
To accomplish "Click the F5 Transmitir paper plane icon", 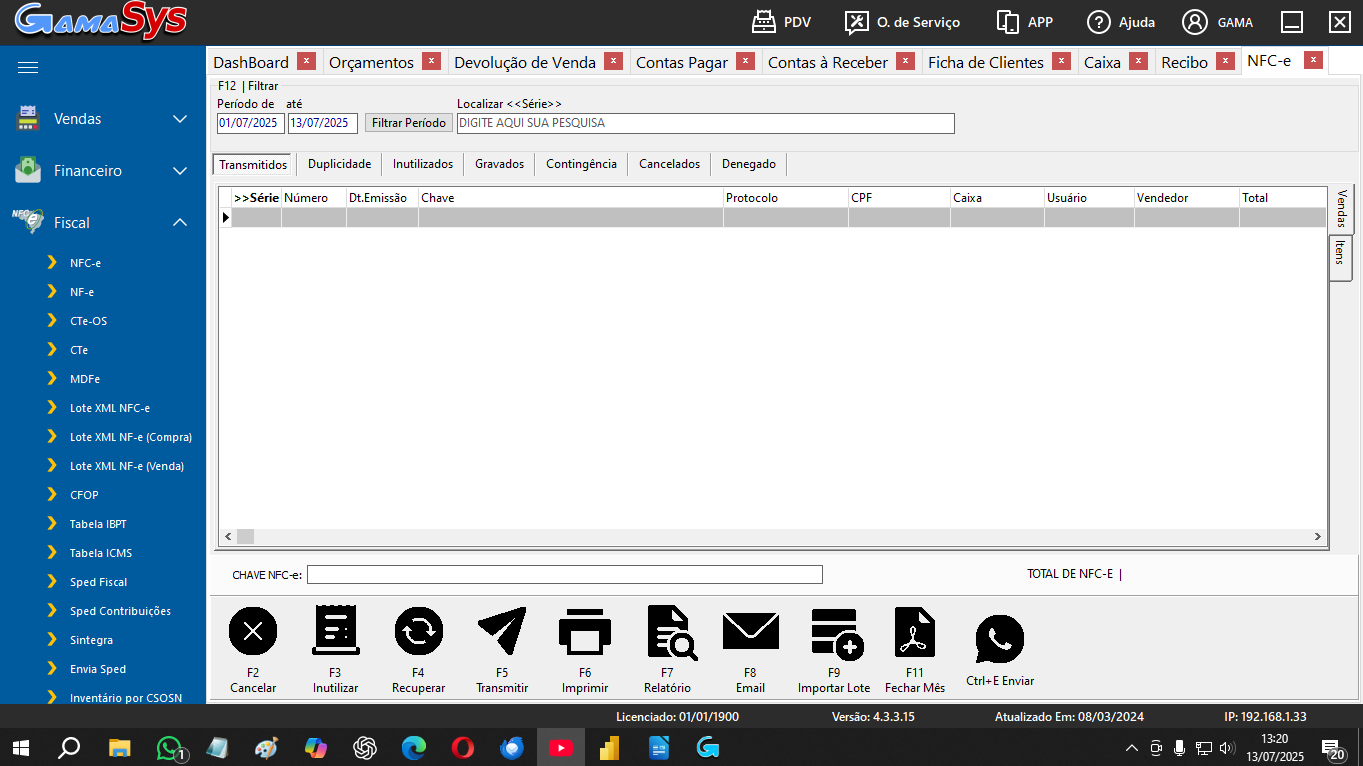I will (502, 632).
